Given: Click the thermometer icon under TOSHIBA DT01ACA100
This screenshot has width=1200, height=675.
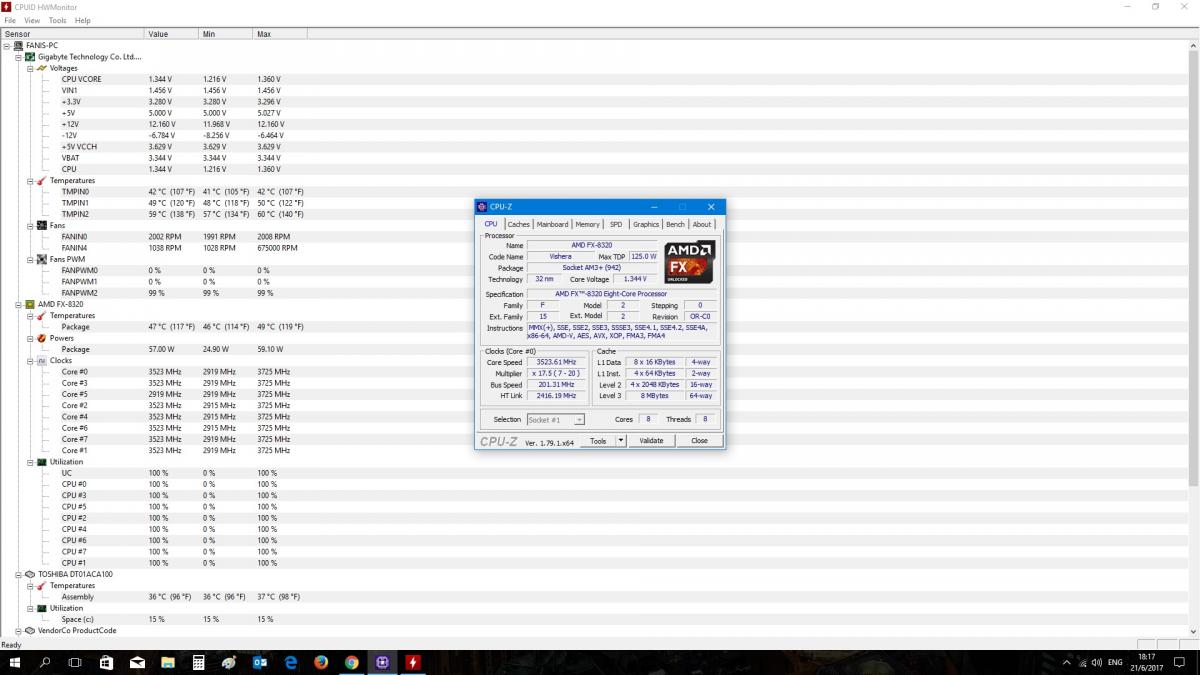Looking at the screenshot, I should click(41, 586).
